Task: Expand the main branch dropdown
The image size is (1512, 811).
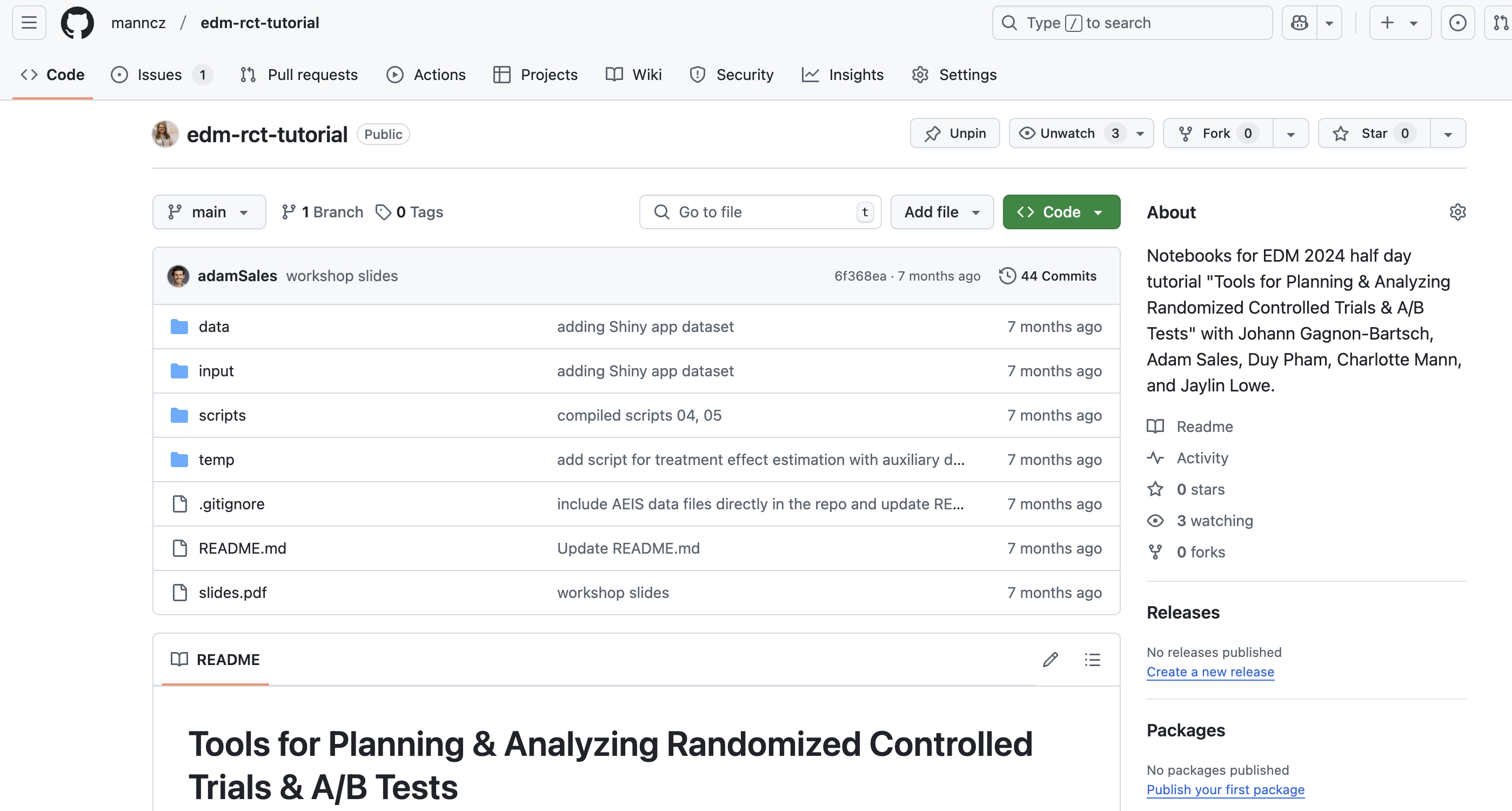Action: 209,212
